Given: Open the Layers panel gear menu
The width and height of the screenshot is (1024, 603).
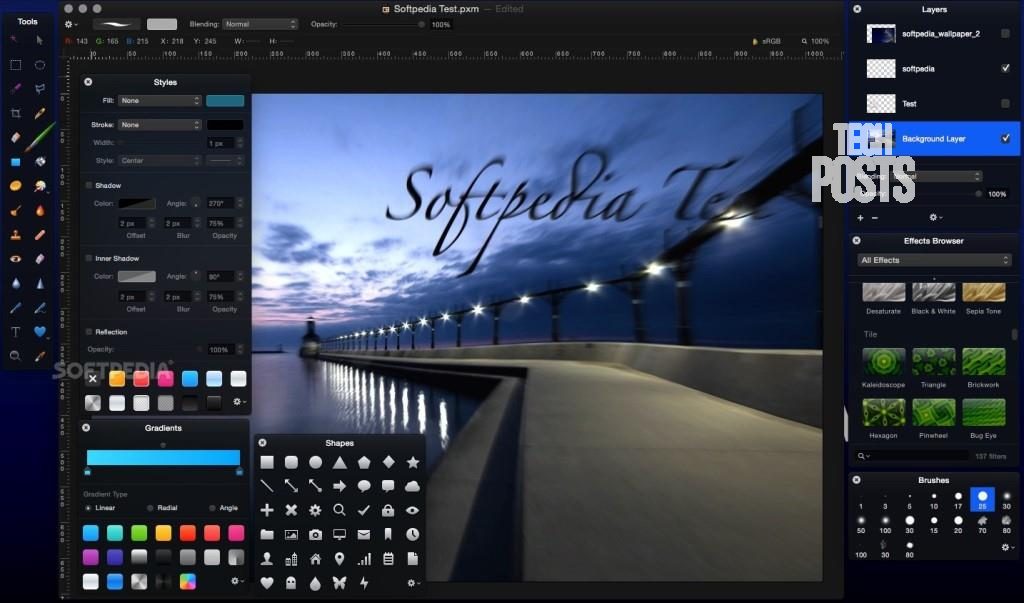Looking at the screenshot, I should pos(935,217).
